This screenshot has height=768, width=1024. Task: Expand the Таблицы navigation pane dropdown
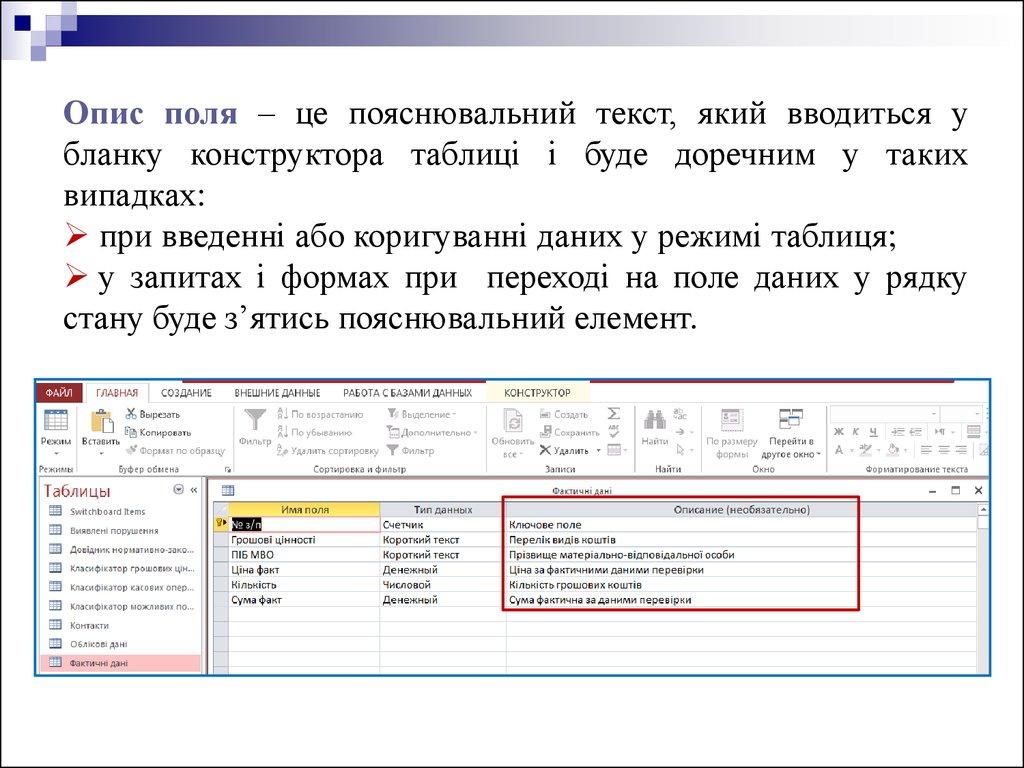pos(178,490)
